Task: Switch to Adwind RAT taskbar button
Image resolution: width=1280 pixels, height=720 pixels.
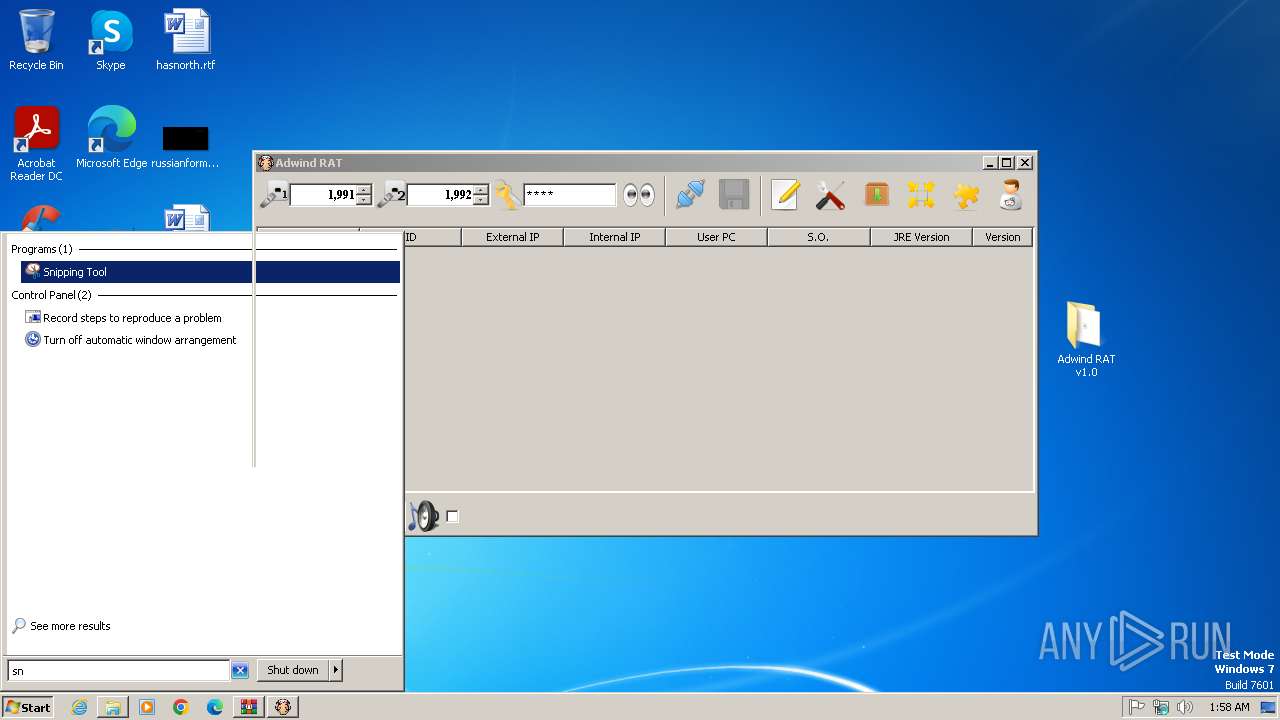Action: point(283,707)
